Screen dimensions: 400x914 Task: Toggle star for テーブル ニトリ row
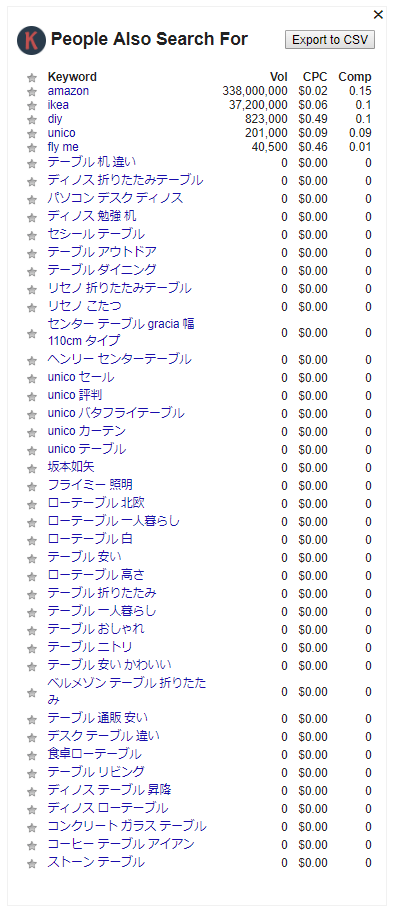pyautogui.click(x=32, y=649)
